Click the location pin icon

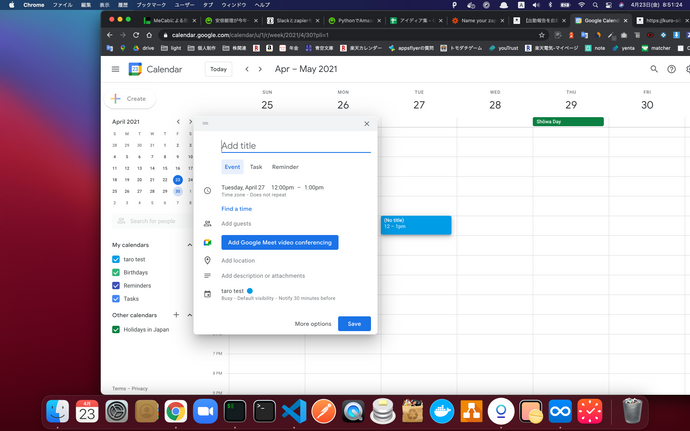(207, 261)
